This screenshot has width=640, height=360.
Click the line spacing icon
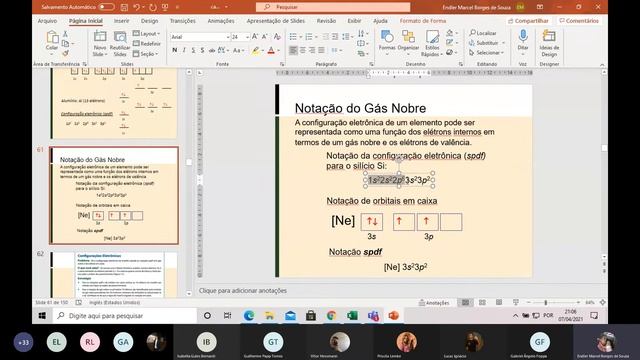[347, 37]
